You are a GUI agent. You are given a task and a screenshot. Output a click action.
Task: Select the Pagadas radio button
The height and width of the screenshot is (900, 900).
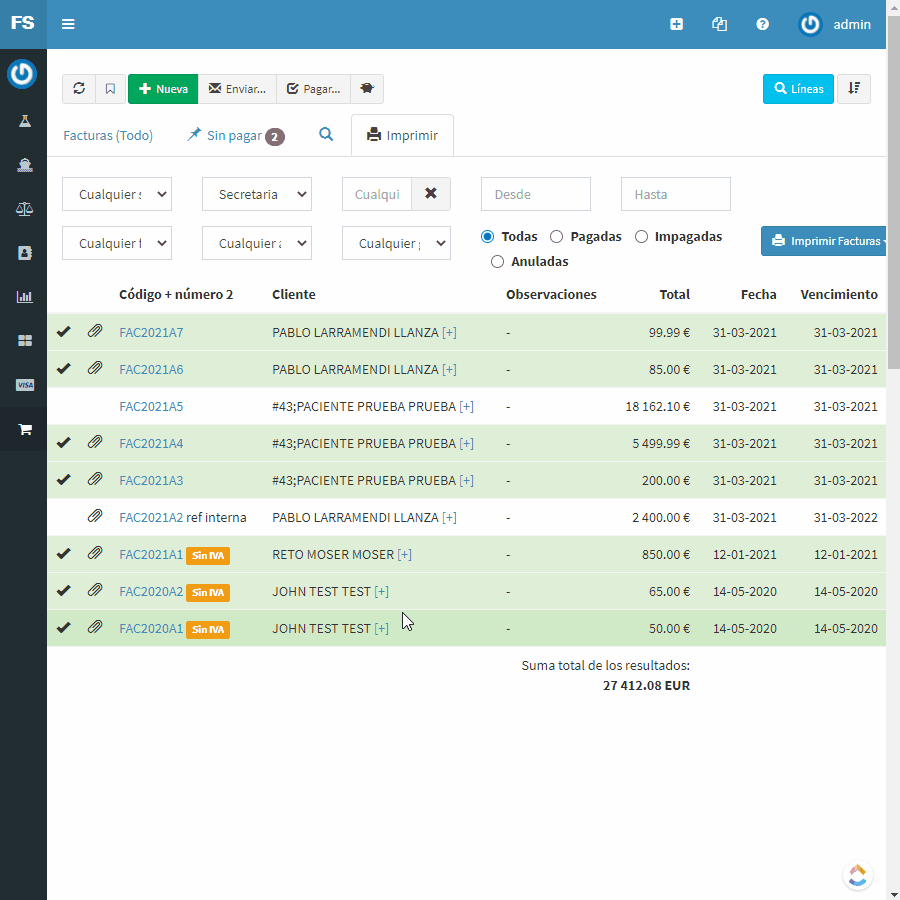(557, 237)
